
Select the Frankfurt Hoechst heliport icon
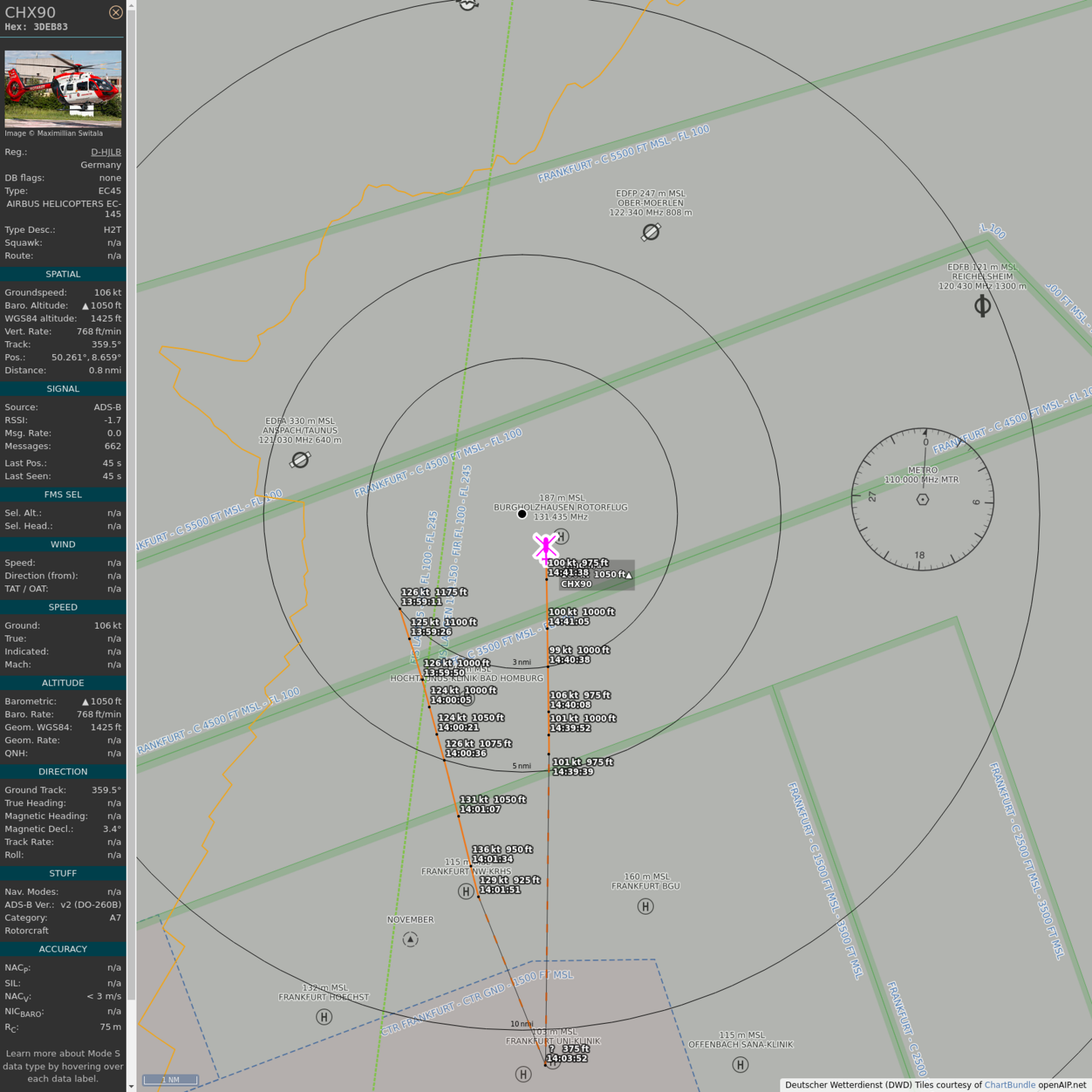[x=324, y=1017]
